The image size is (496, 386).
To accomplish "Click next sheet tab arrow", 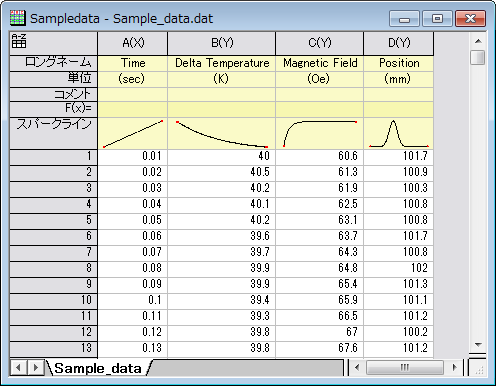I will (x=35, y=368).
